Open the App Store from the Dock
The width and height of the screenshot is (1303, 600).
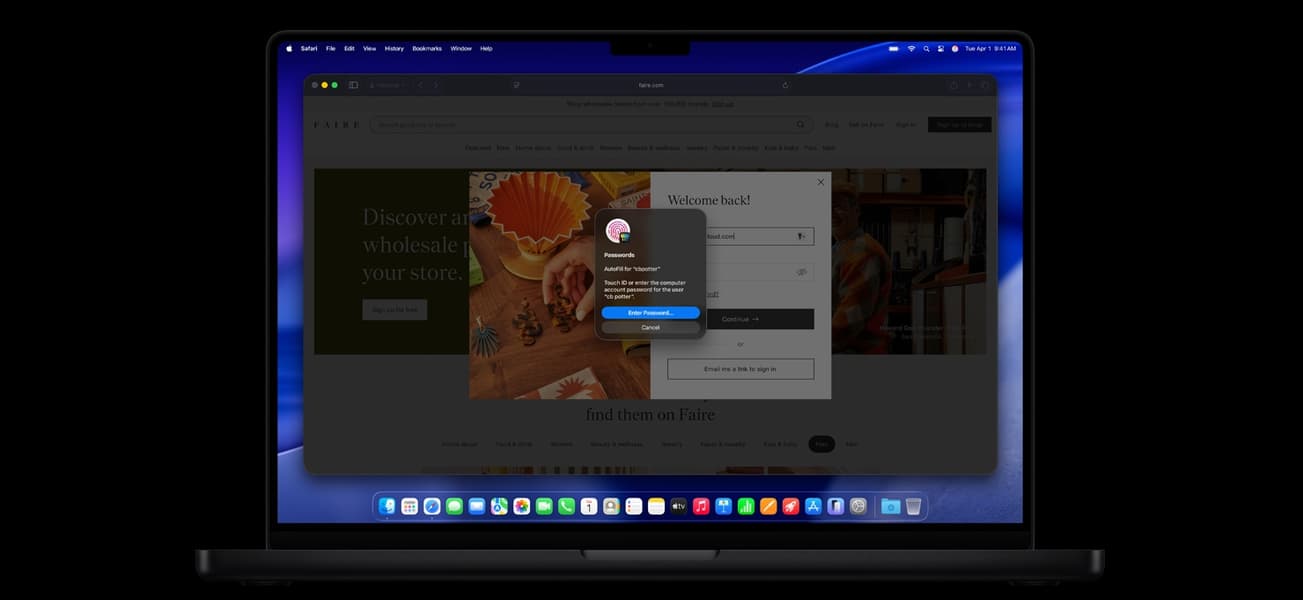[813, 507]
